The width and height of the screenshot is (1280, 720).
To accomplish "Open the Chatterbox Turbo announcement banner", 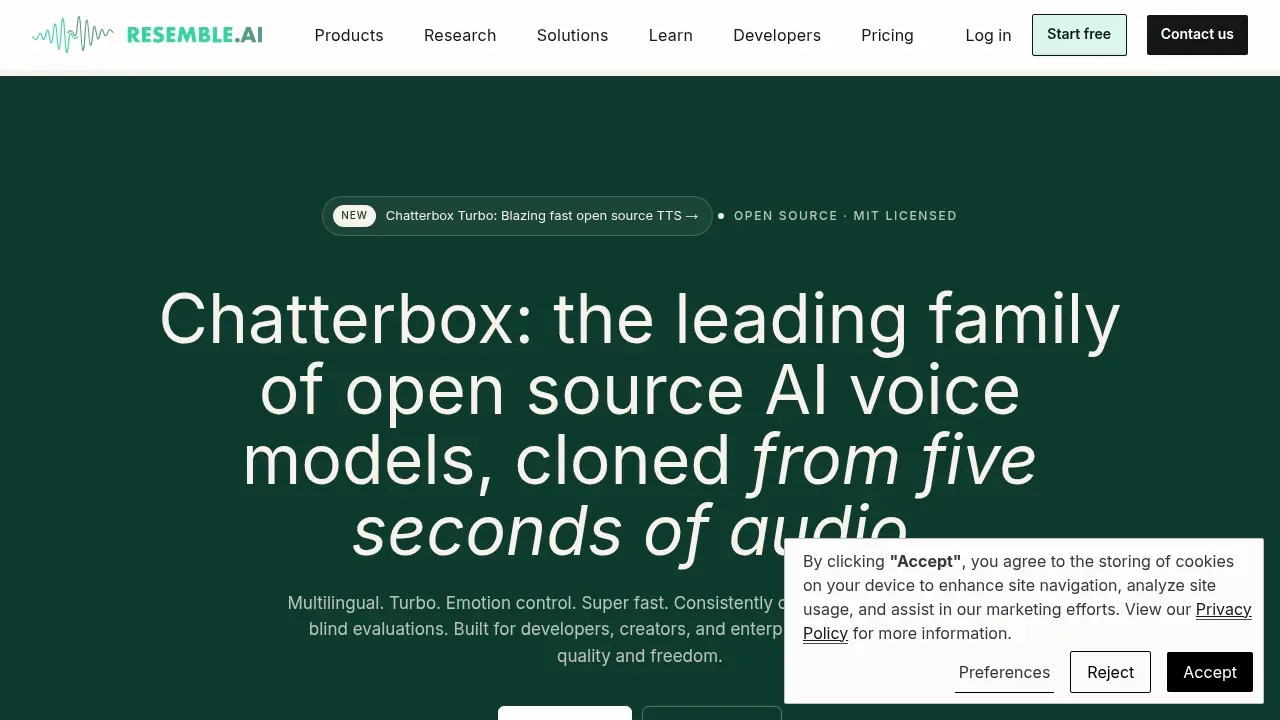I will (x=517, y=216).
